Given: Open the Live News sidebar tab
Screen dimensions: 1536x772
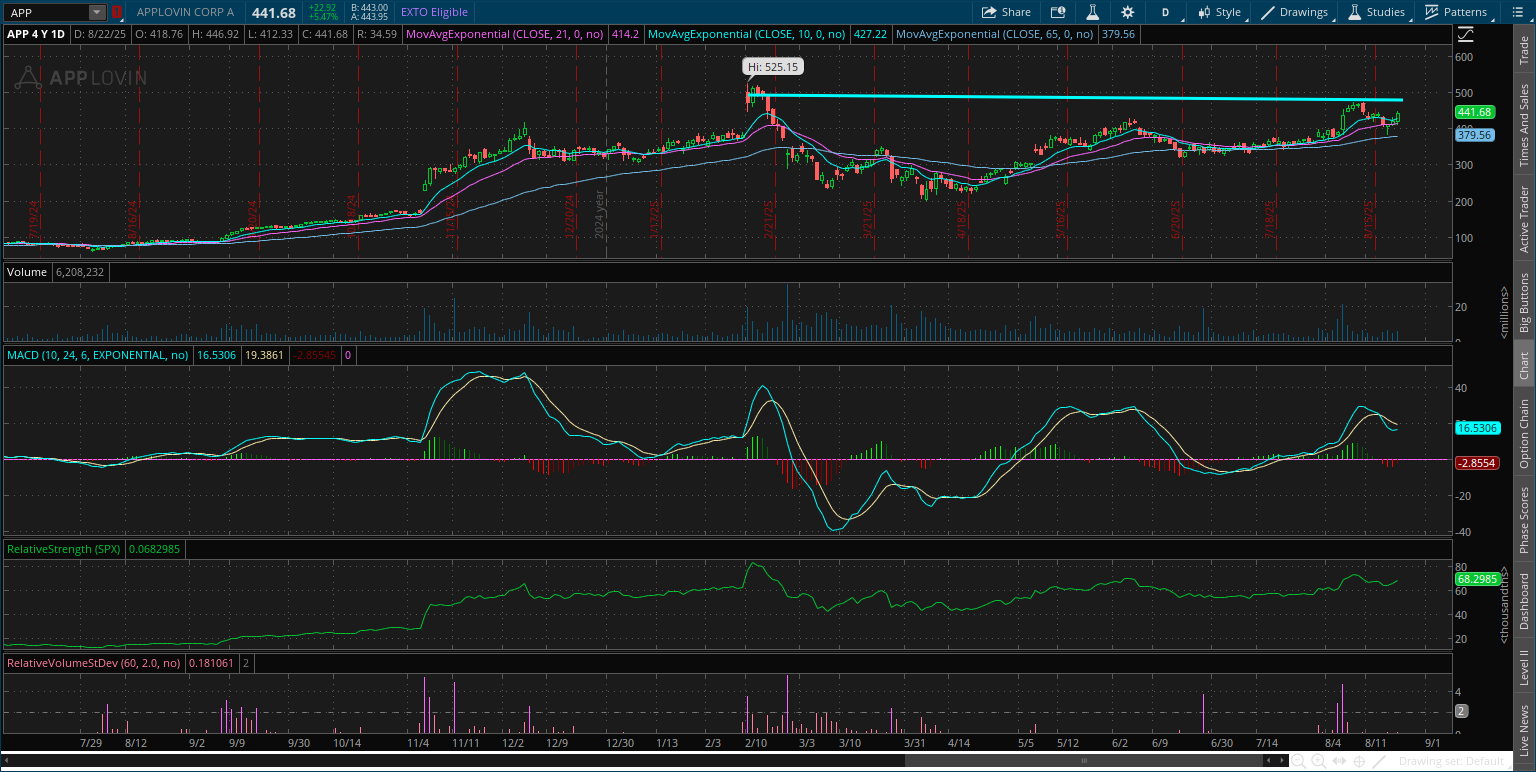Looking at the screenshot, I should click(1524, 728).
